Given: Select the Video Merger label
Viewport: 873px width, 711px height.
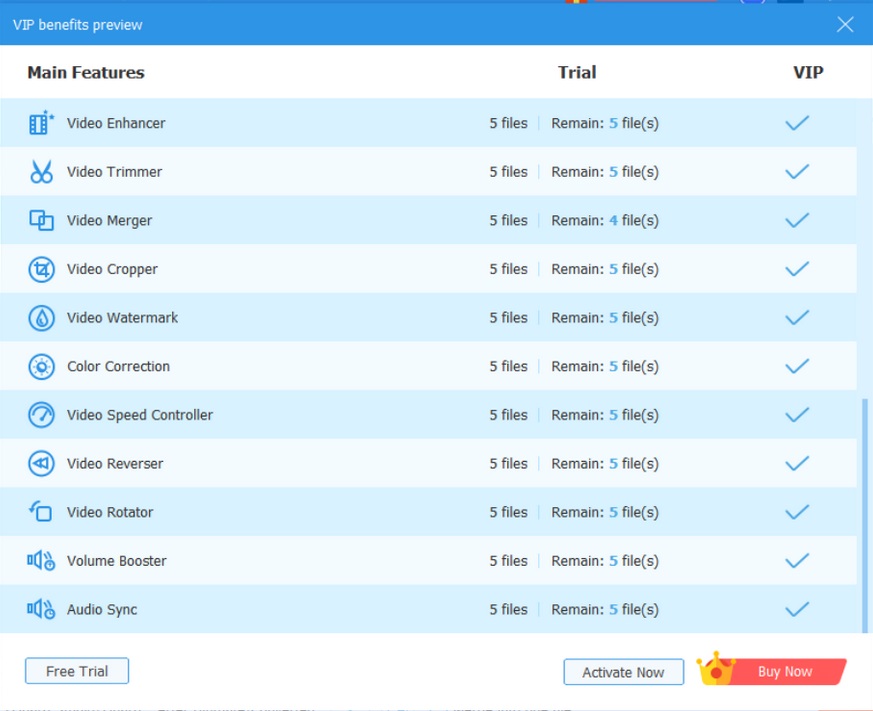Looking at the screenshot, I should 109,220.
